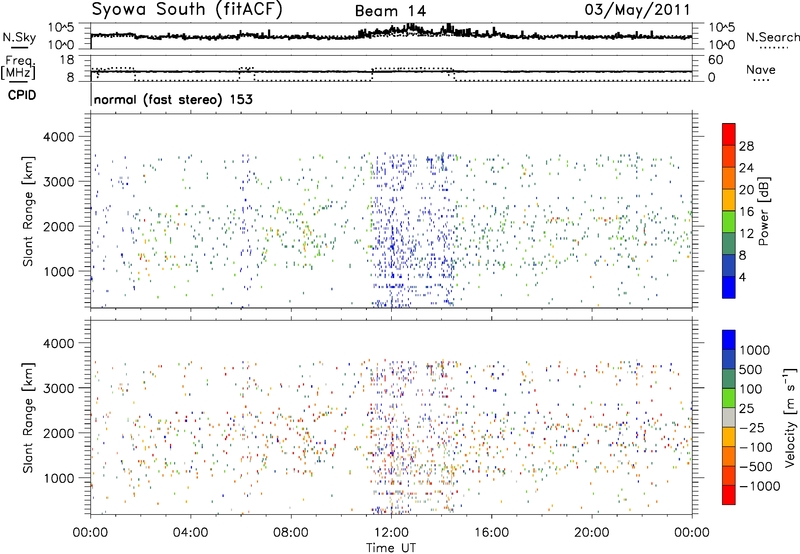Click the 'Velocity [m s⁻¹]' colorbar title
The width and height of the screenshot is (800, 554).
[x=790, y=417]
